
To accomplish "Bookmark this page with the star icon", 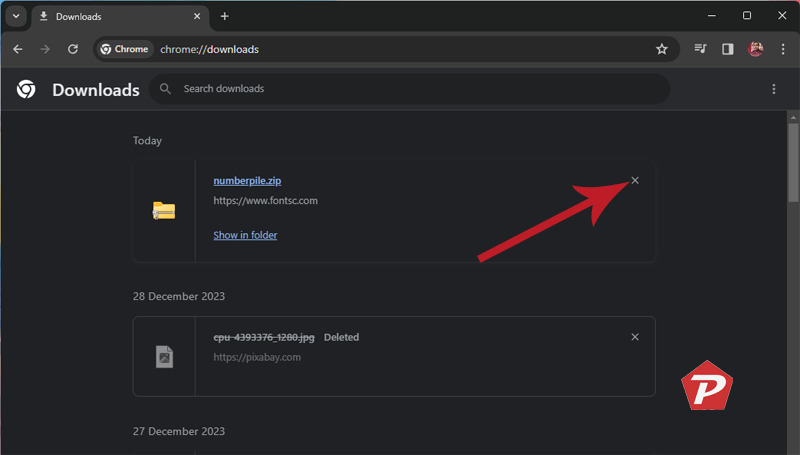I will click(661, 49).
